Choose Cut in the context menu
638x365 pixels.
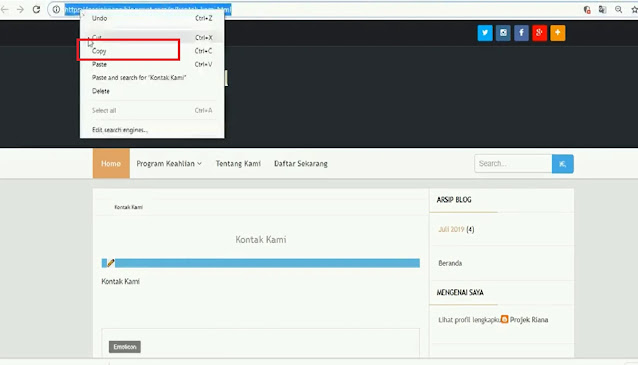tap(152, 37)
